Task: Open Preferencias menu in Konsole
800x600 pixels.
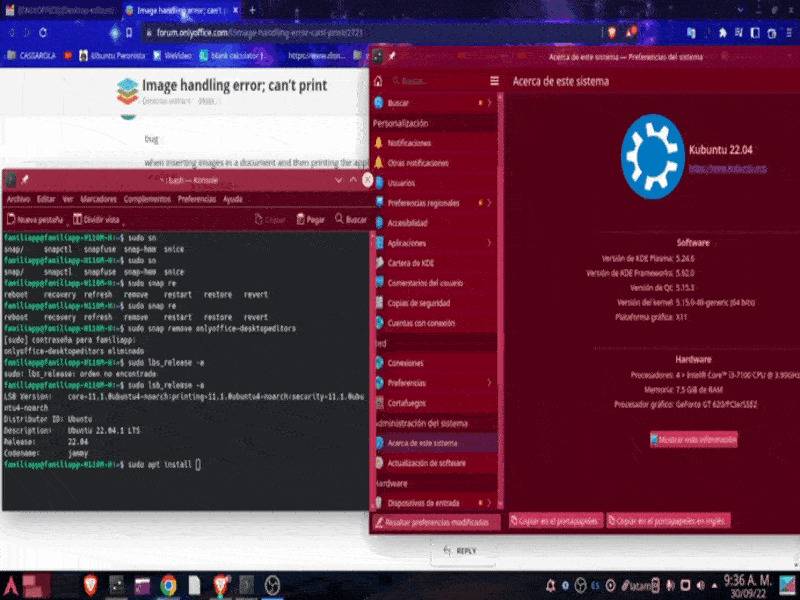Action: 196,199
